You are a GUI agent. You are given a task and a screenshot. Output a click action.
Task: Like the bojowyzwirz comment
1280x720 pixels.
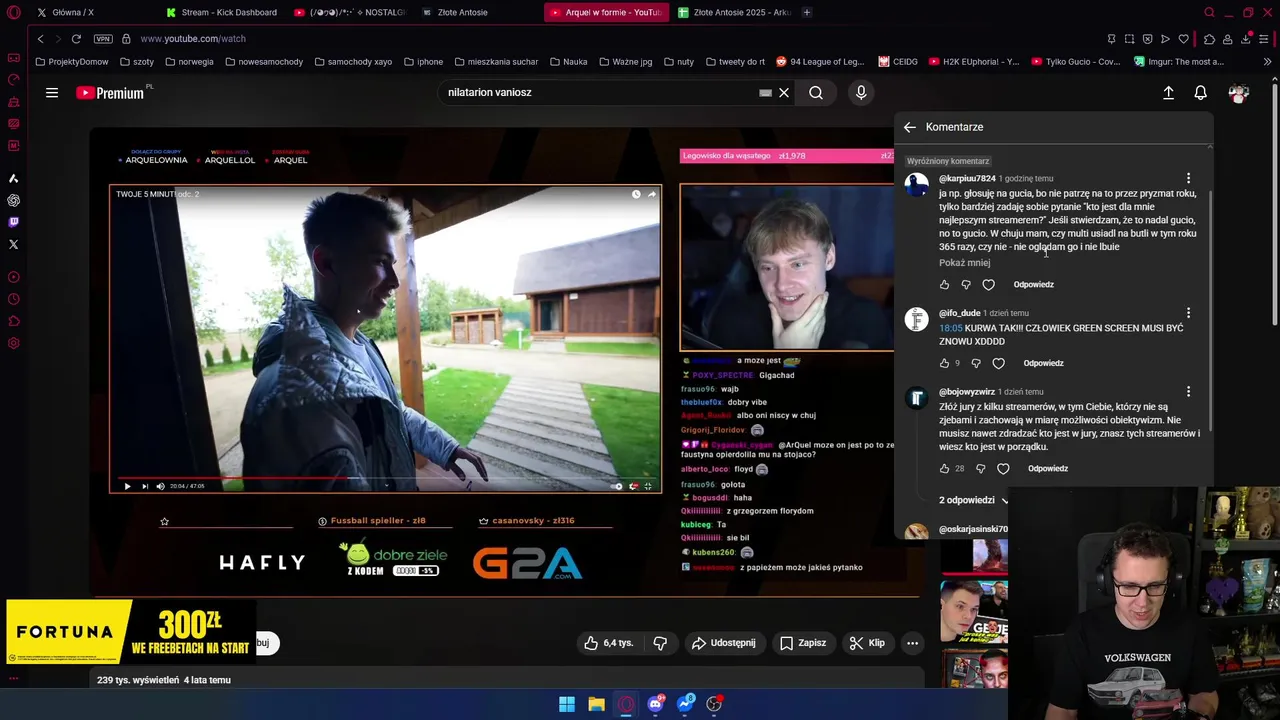click(x=944, y=469)
